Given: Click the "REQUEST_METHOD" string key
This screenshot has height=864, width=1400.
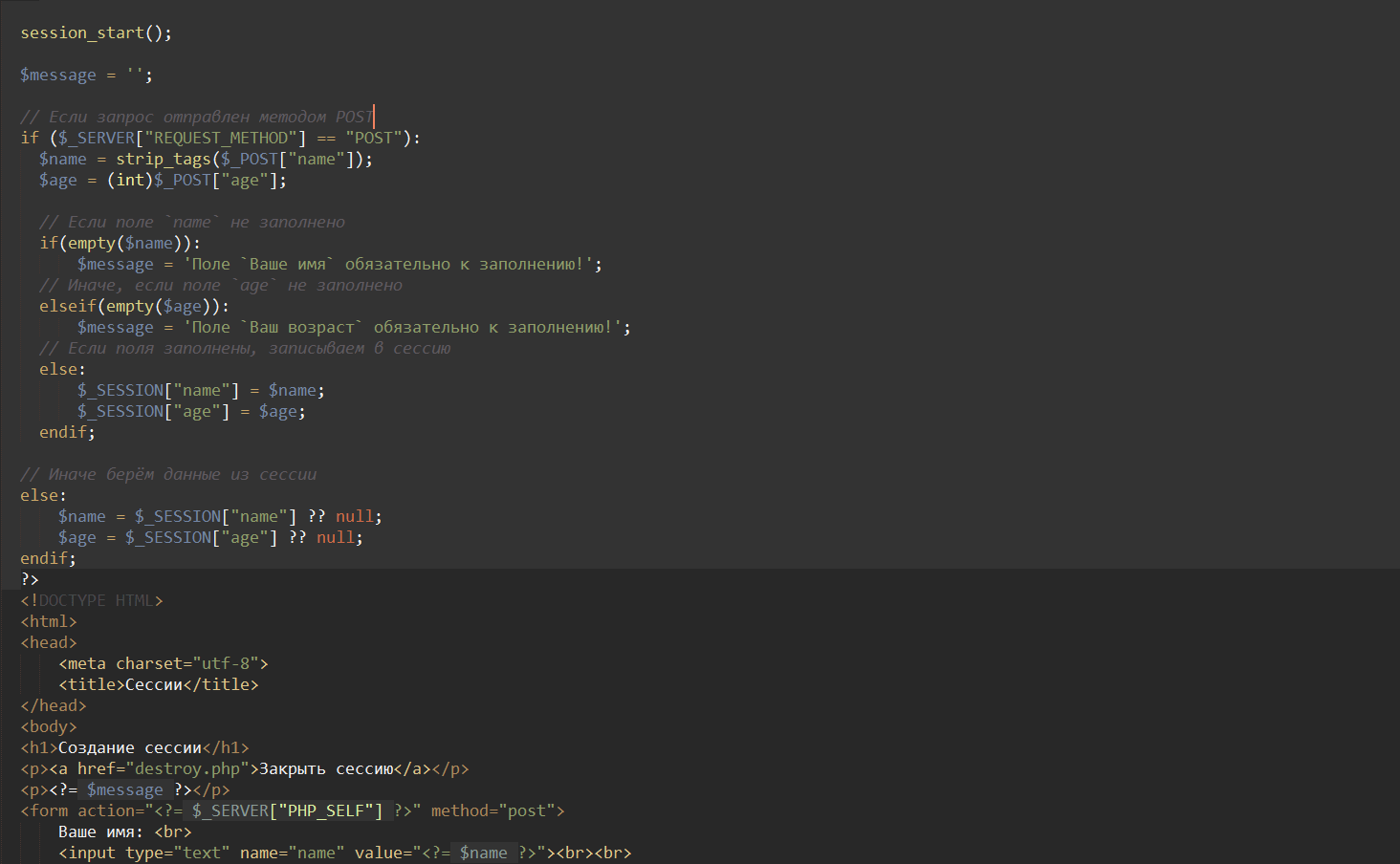Looking at the screenshot, I should click(x=225, y=138).
